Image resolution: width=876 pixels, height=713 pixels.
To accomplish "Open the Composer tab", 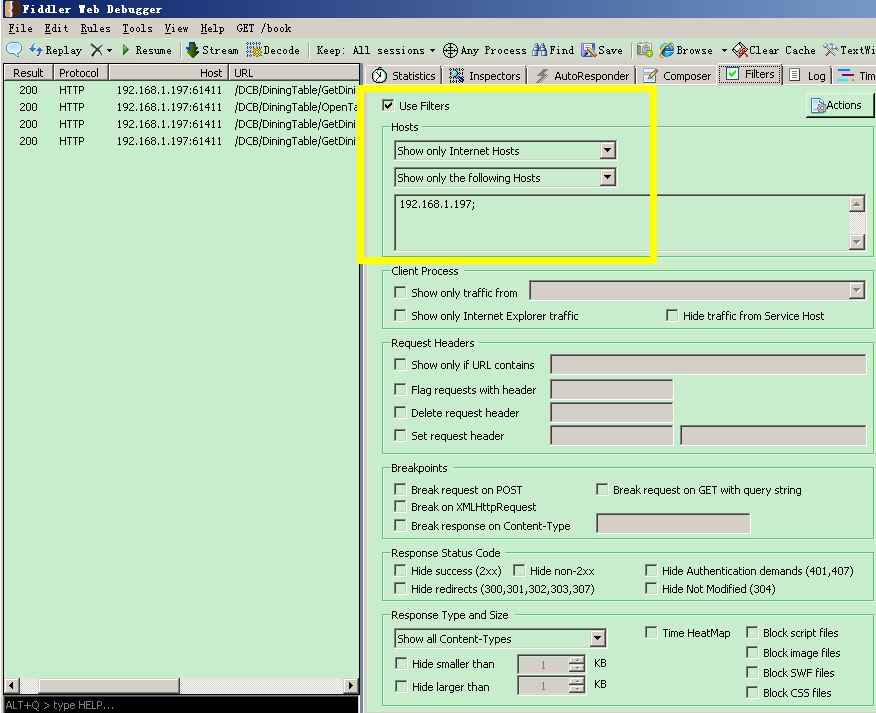I will 677,75.
